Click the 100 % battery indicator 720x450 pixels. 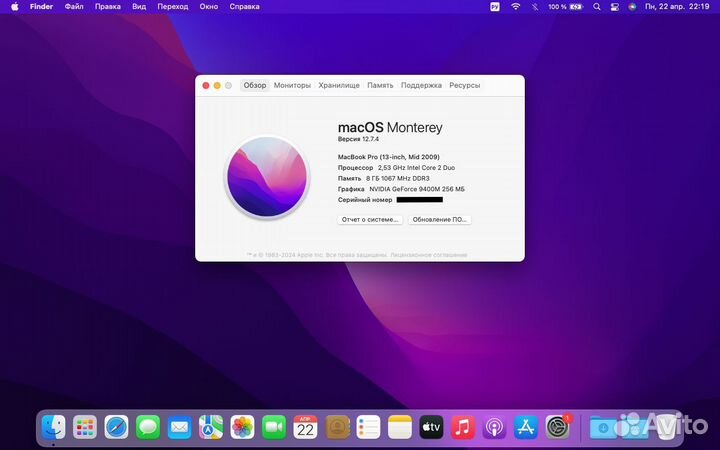coord(565,6)
